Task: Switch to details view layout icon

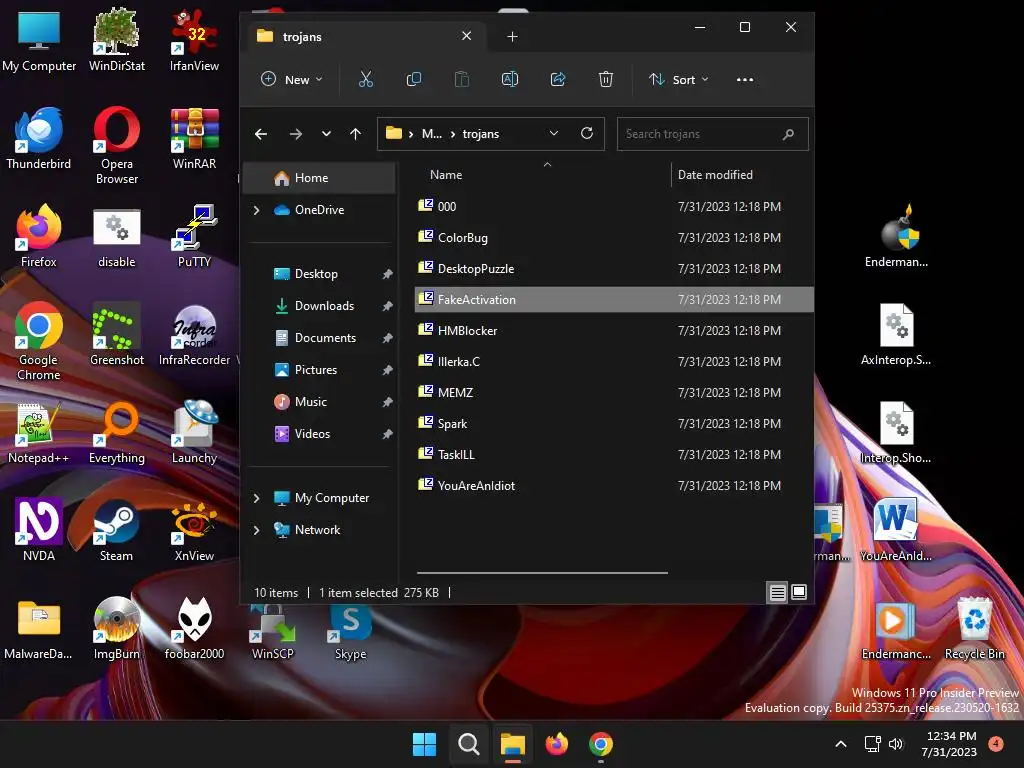Action: [x=777, y=592]
